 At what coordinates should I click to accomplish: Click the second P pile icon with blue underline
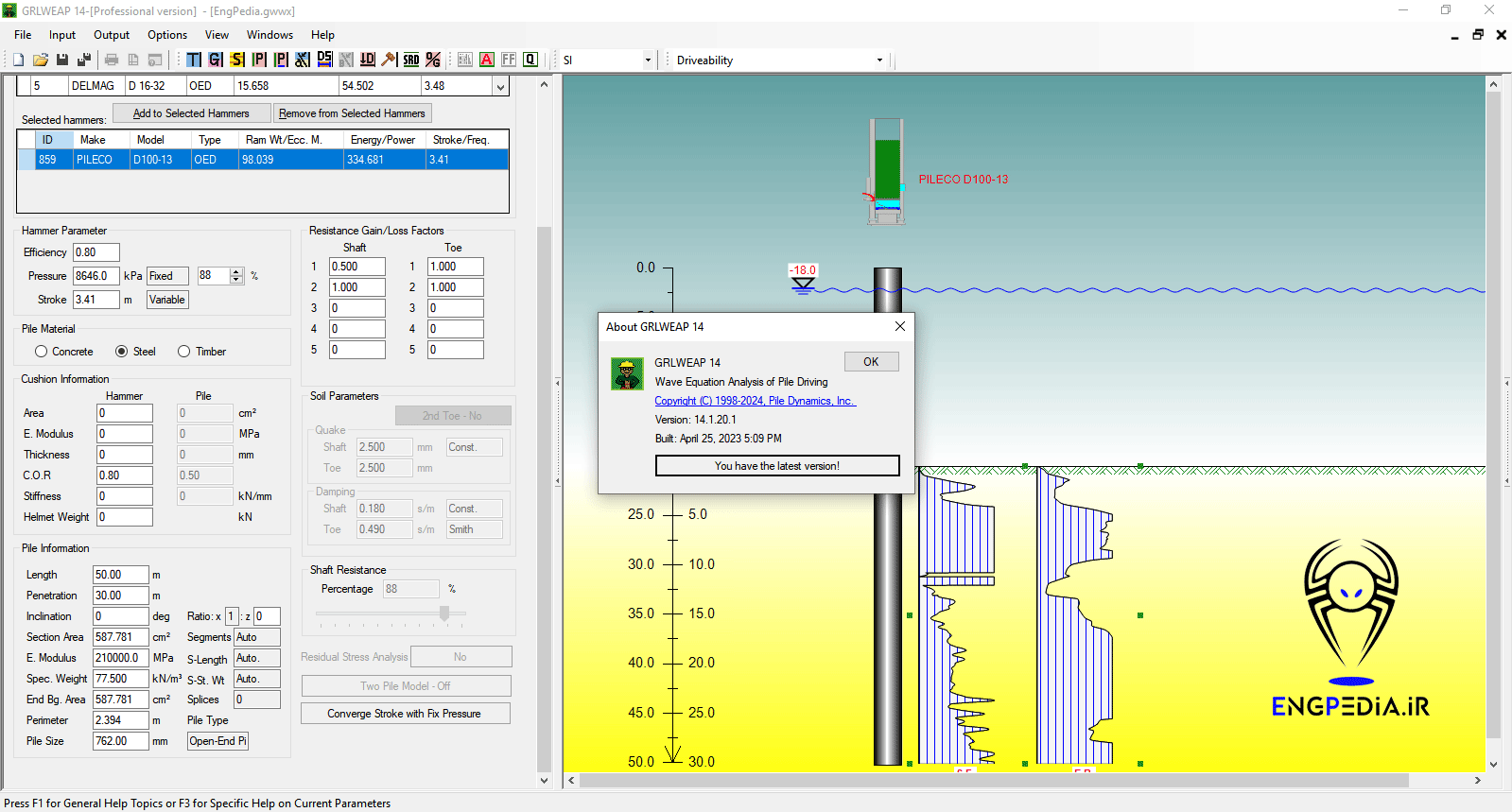point(281,60)
